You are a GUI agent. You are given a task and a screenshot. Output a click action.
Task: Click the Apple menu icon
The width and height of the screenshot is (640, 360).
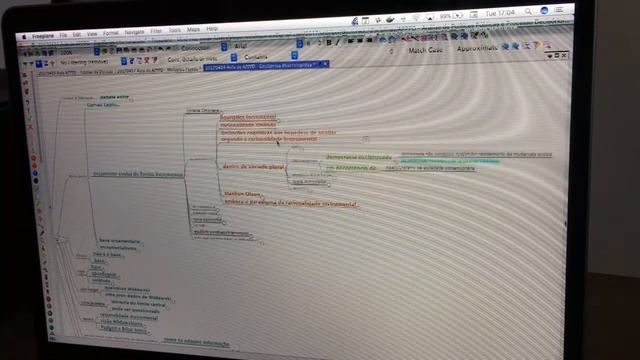pos(24,37)
